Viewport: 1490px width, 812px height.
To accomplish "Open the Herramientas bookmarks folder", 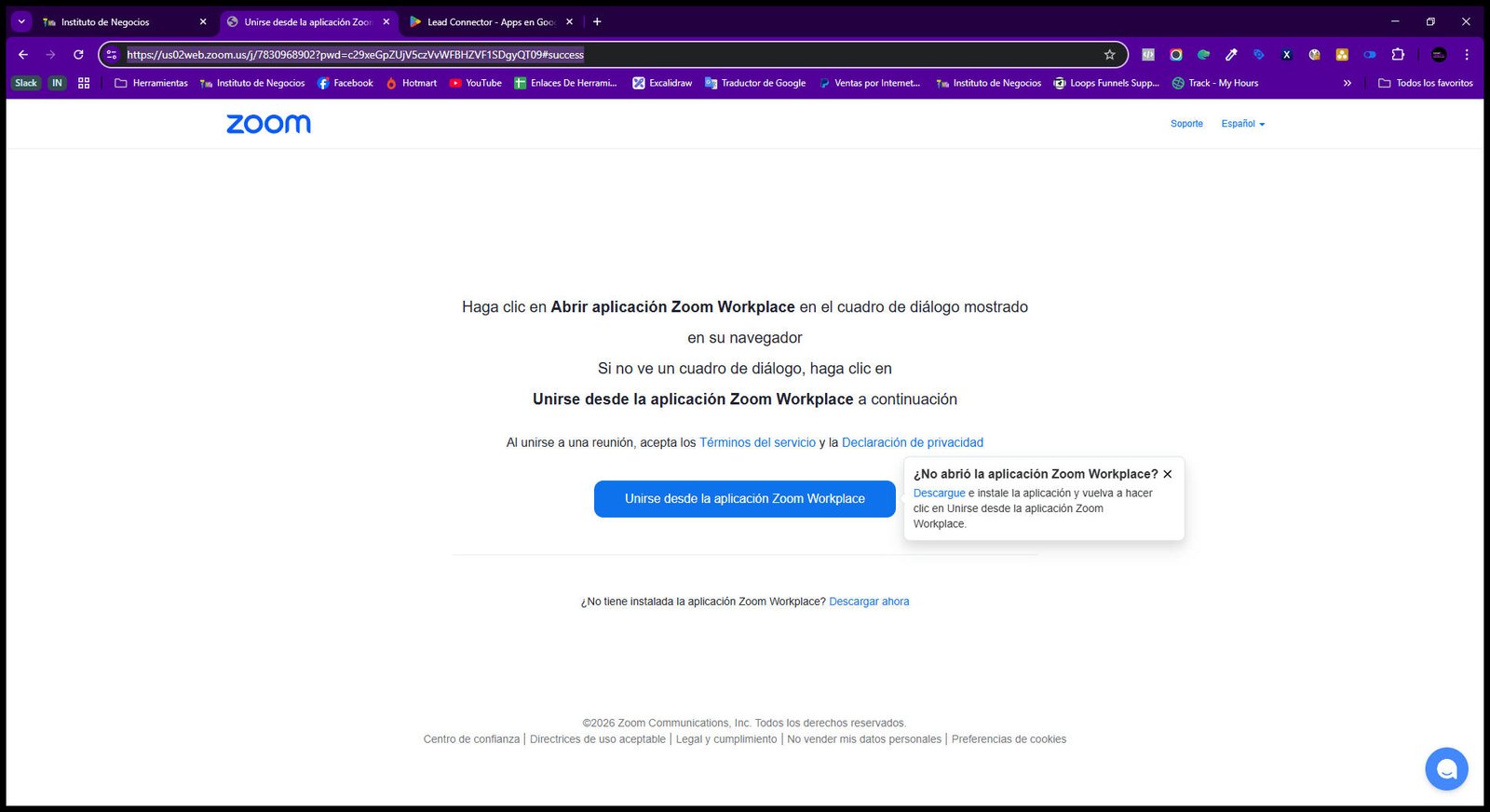I will [x=151, y=83].
